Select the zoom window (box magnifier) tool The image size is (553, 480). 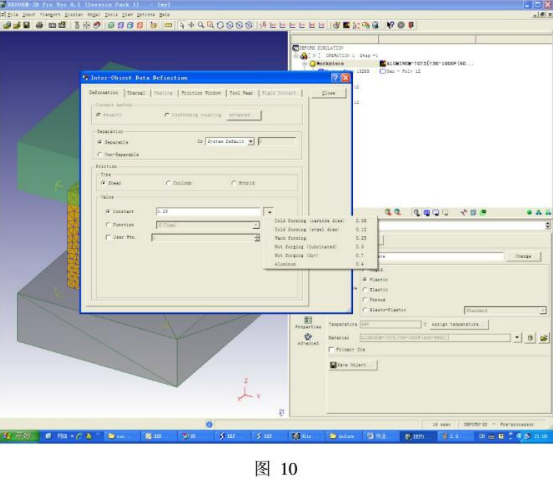click(210, 25)
